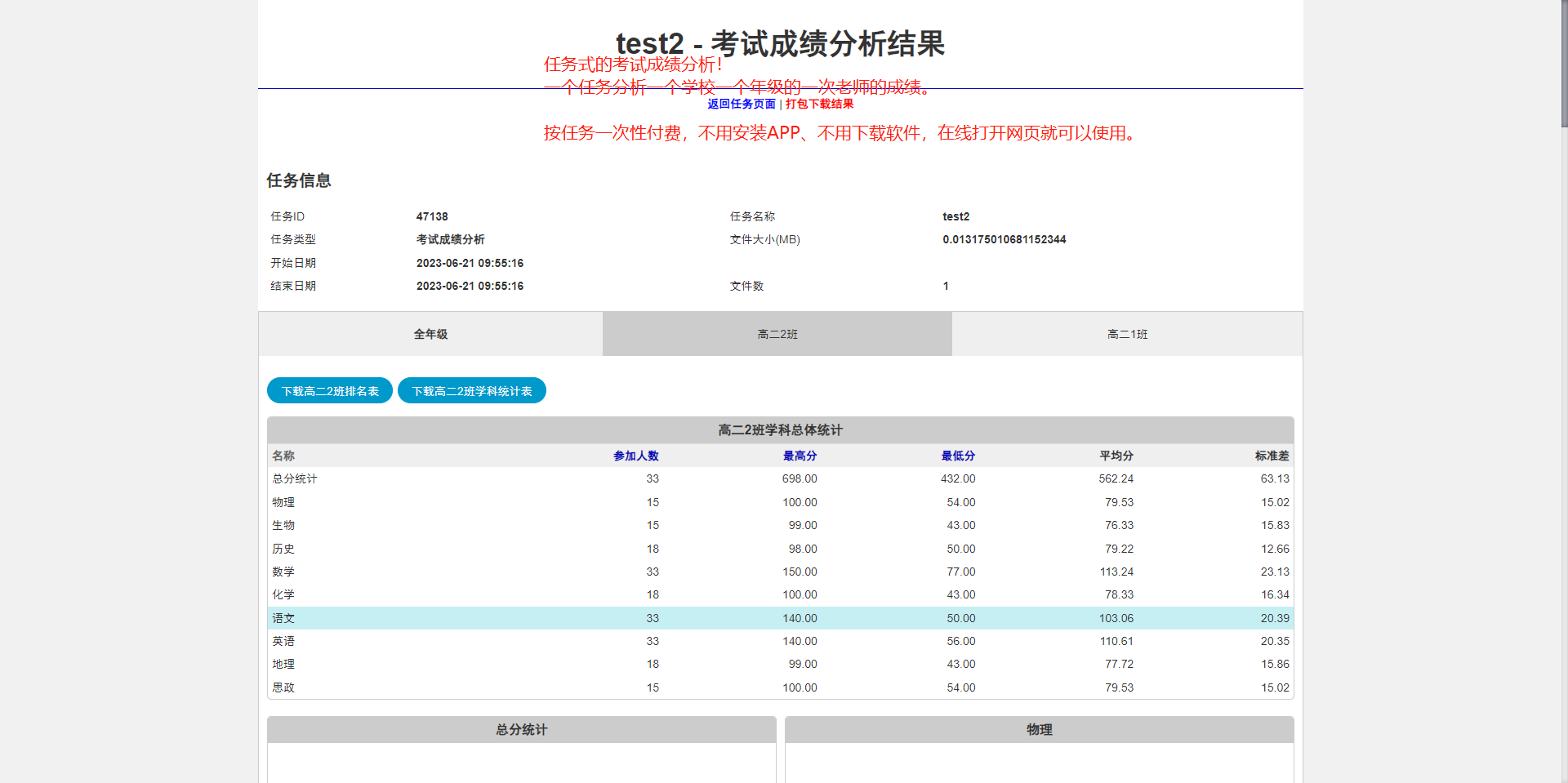Select the 历史 table row
The image size is (1568, 783).
(781, 549)
